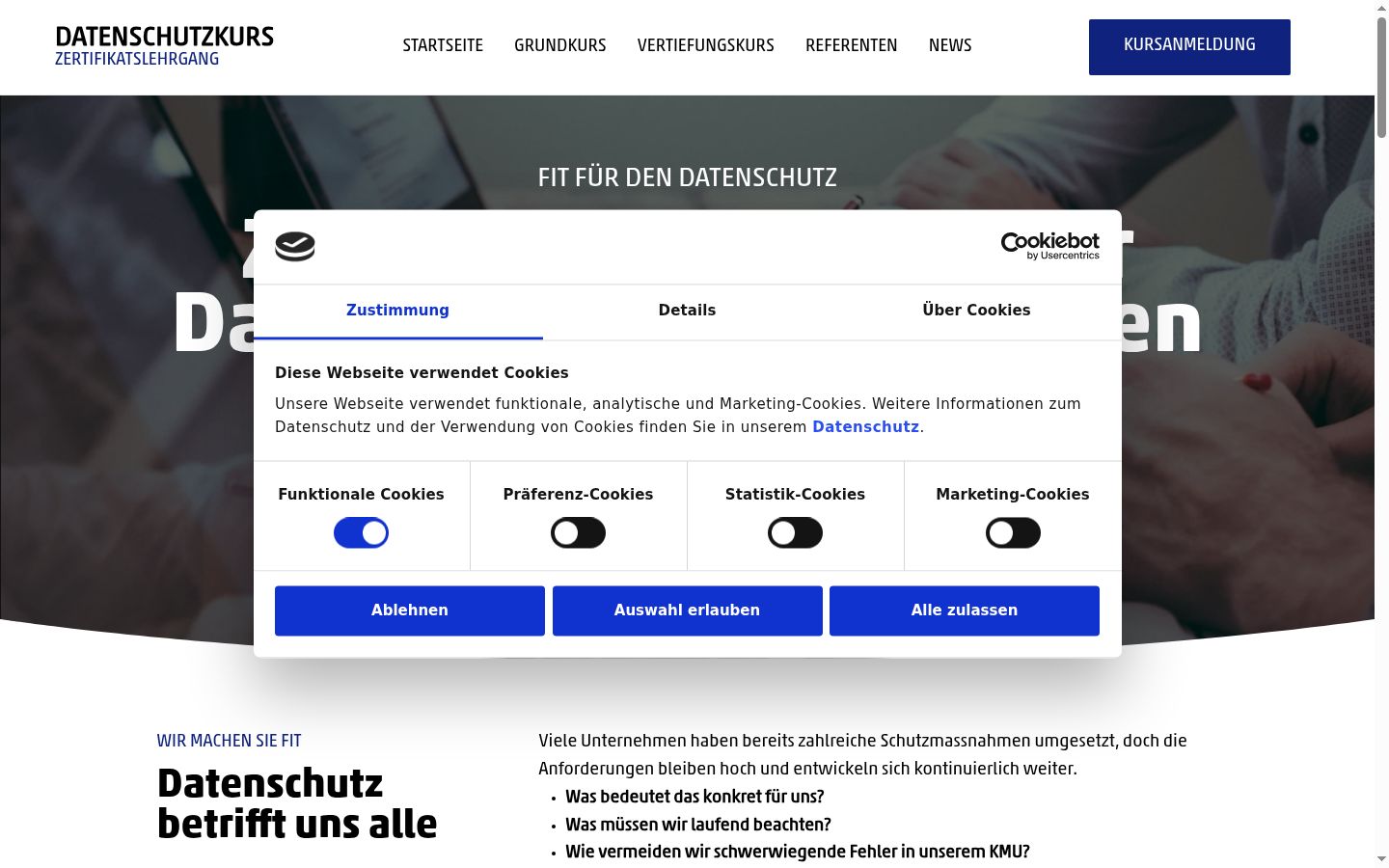Click the 'Marketing-Cookies' label
Viewport: 1389px width, 868px height.
[x=1013, y=495]
